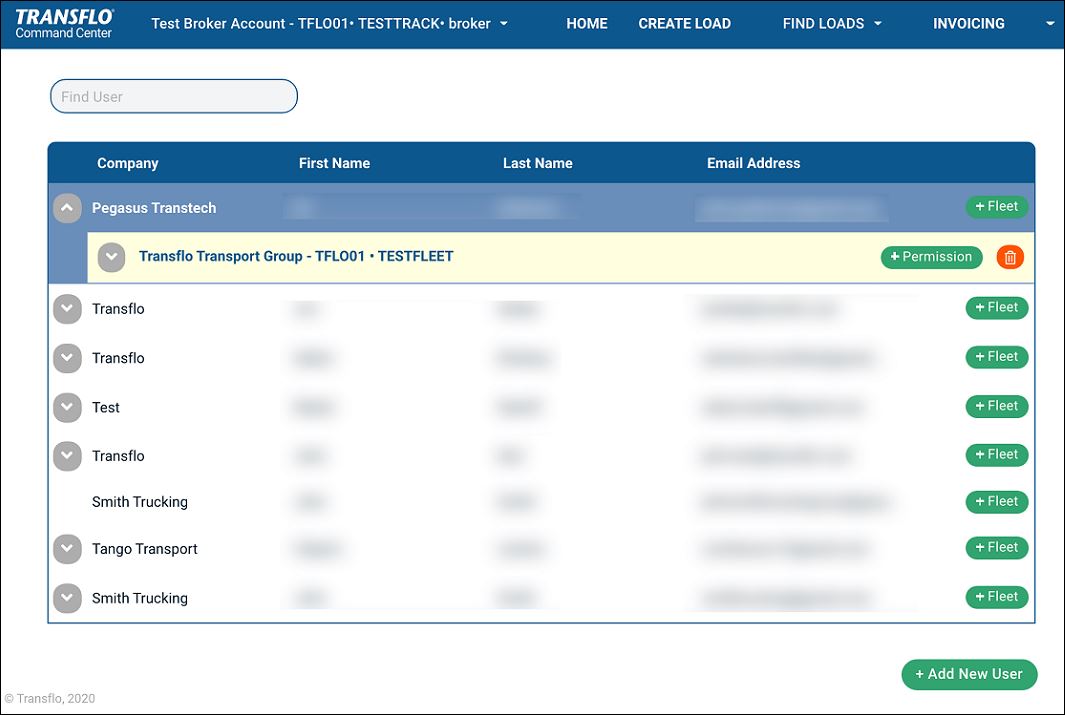Click the Transflo Command Center logo

(64, 24)
